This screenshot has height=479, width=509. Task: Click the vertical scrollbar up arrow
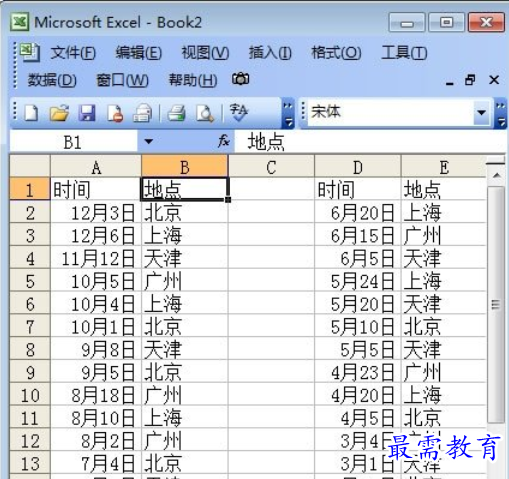pyautogui.click(x=497, y=175)
